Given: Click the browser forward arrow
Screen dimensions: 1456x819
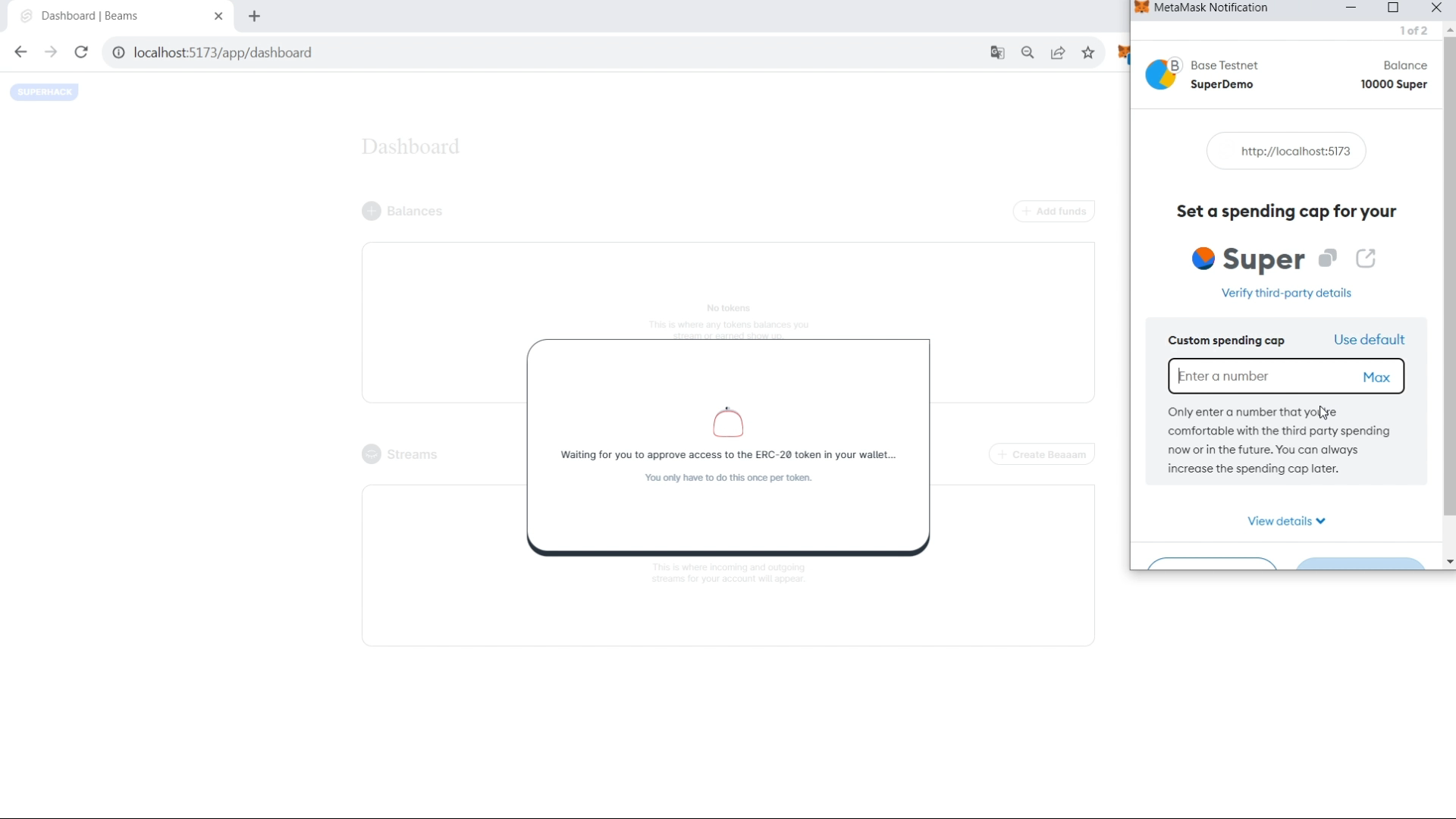Looking at the screenshot, I should tap(51, 52).
